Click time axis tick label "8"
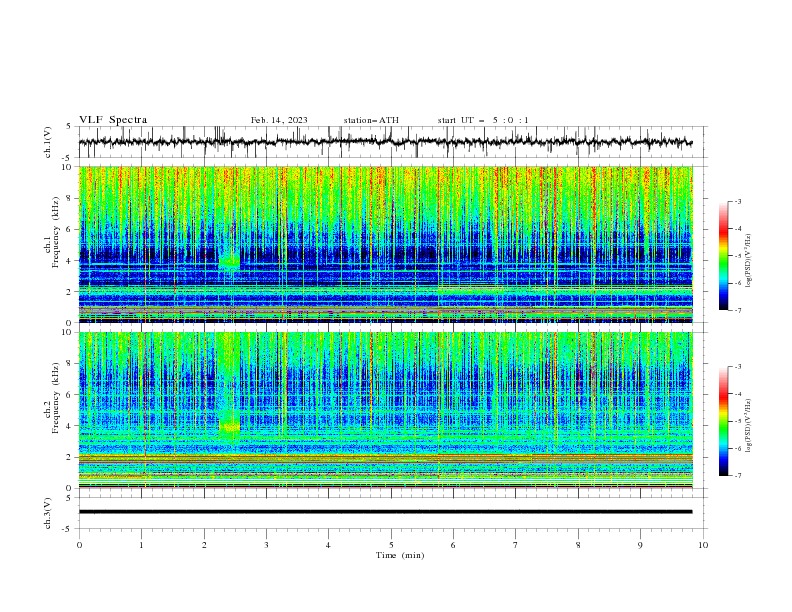 click(578, 545)
